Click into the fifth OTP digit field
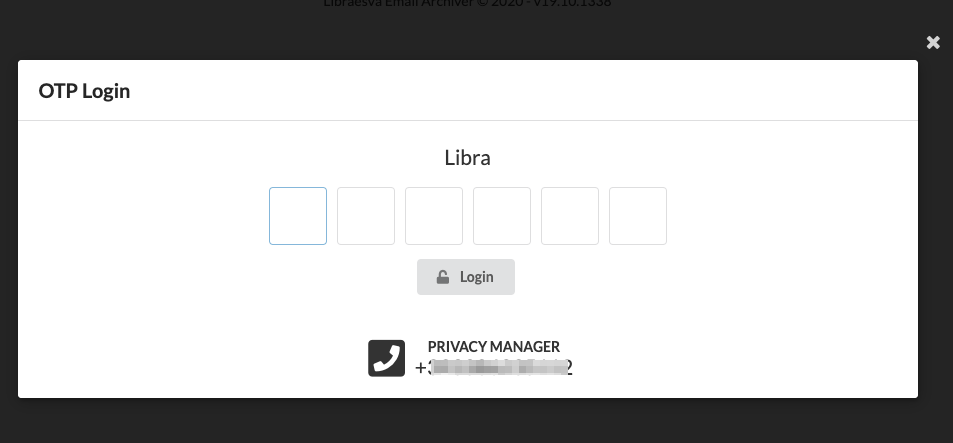The image size is (953, 443). tap(570, 216)
